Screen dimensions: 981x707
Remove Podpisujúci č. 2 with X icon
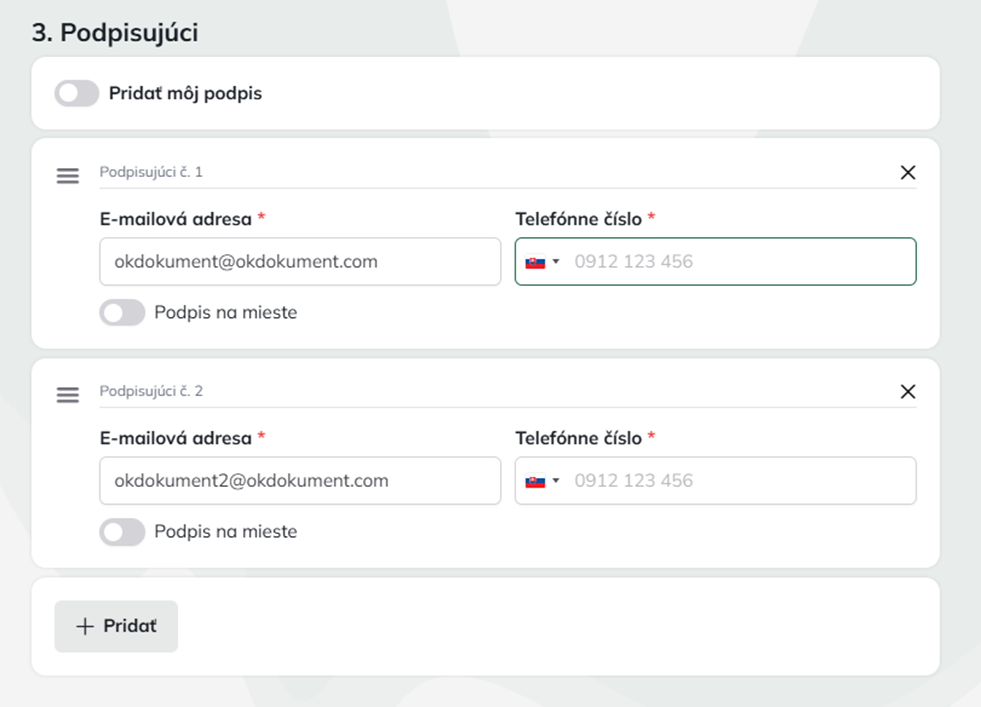907,391
